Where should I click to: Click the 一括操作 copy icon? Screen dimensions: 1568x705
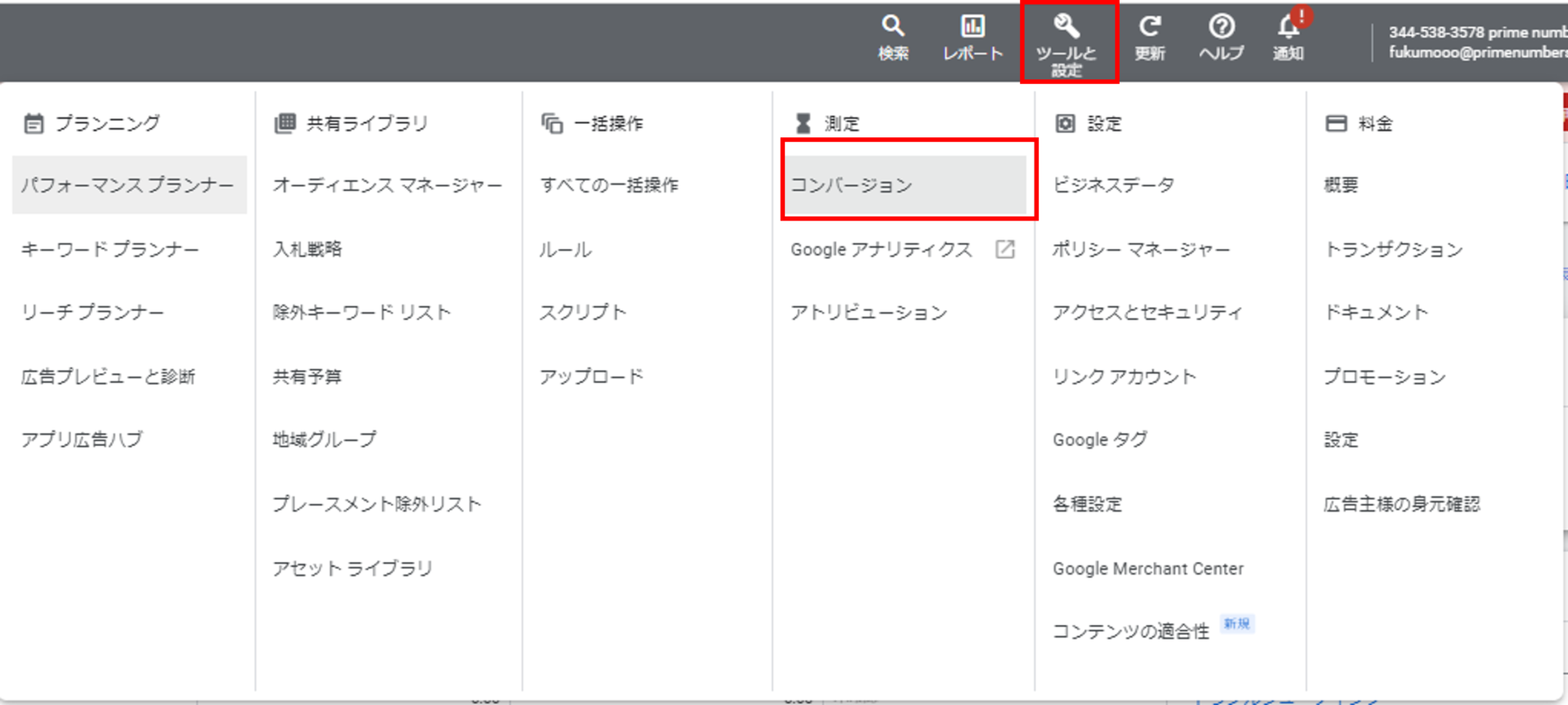(x=552, y=123)
